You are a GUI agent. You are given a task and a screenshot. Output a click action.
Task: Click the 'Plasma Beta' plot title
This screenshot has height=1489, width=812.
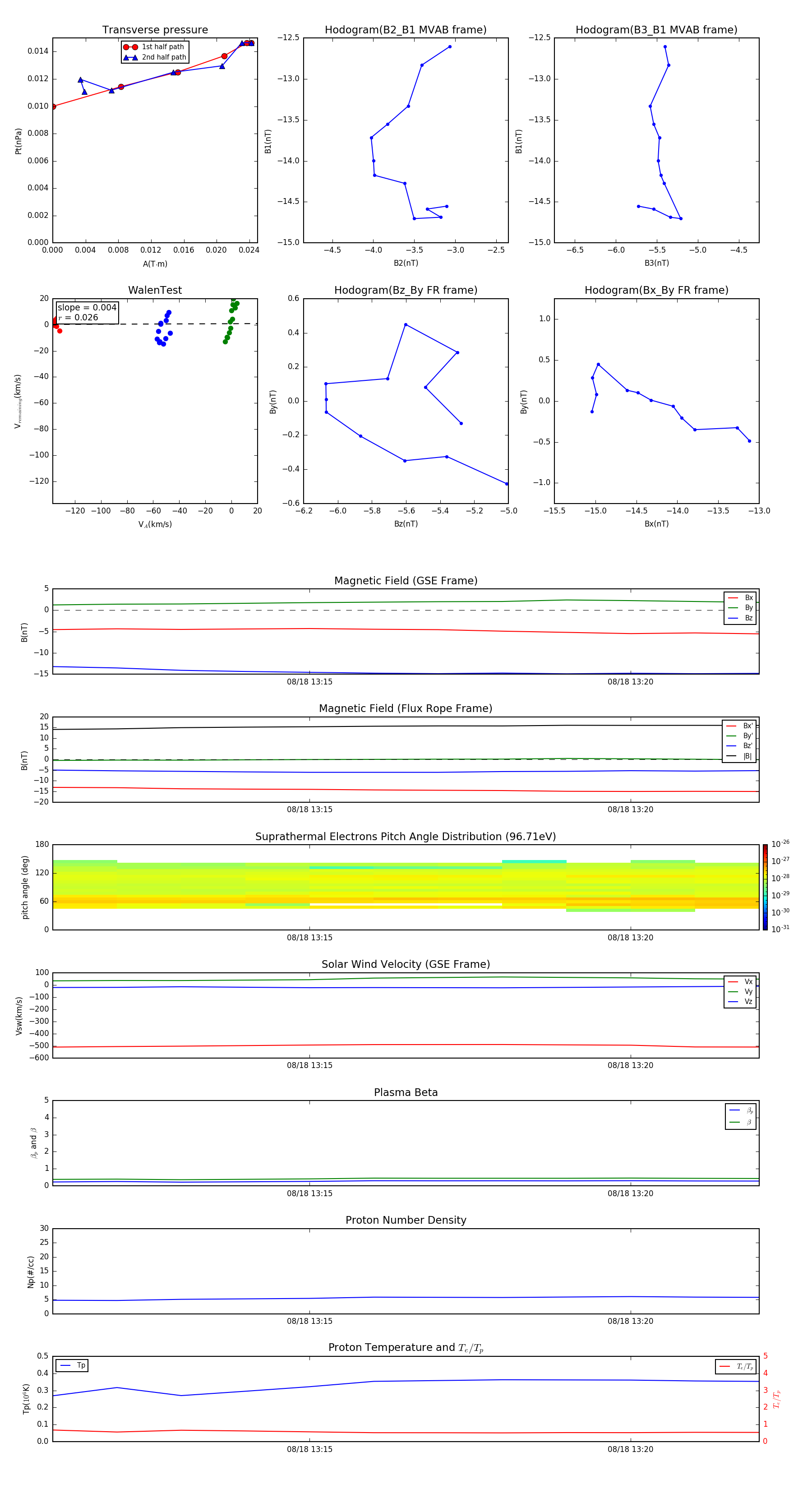[406, 1093]
